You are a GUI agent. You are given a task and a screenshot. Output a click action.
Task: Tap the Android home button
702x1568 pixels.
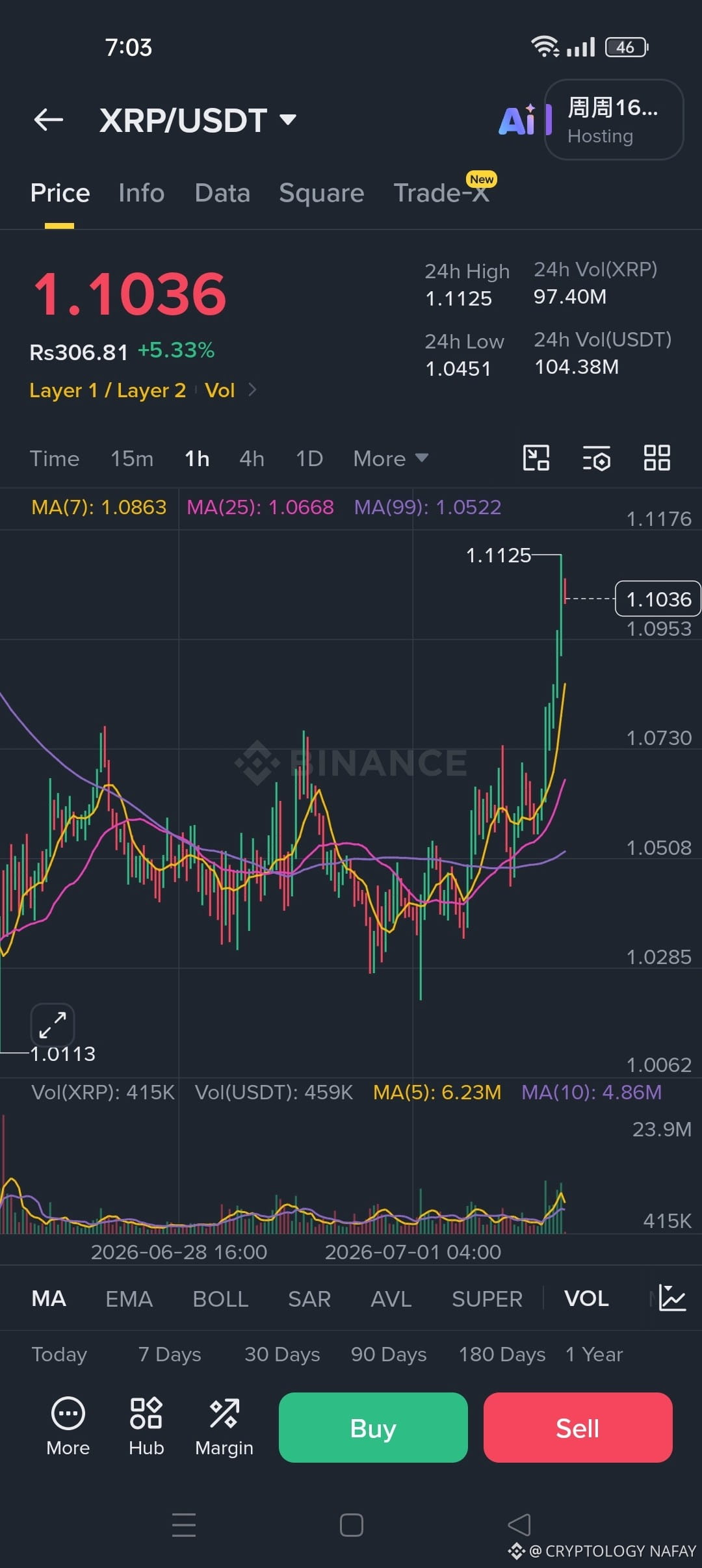pyautogui.click(x=352, y=1524)
